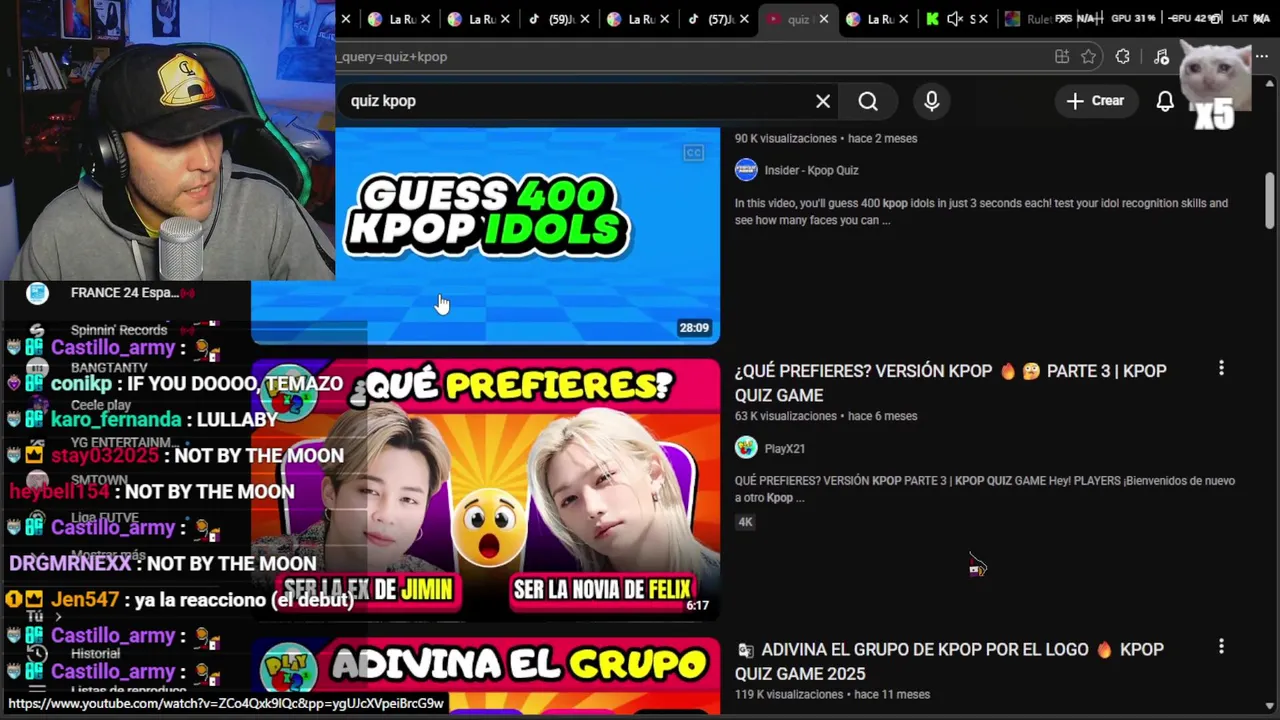Image resolution: width=1280 pixels, height=720 pixels.
Task: Click the 28:09 duration badge
Action: pos(694,328)
